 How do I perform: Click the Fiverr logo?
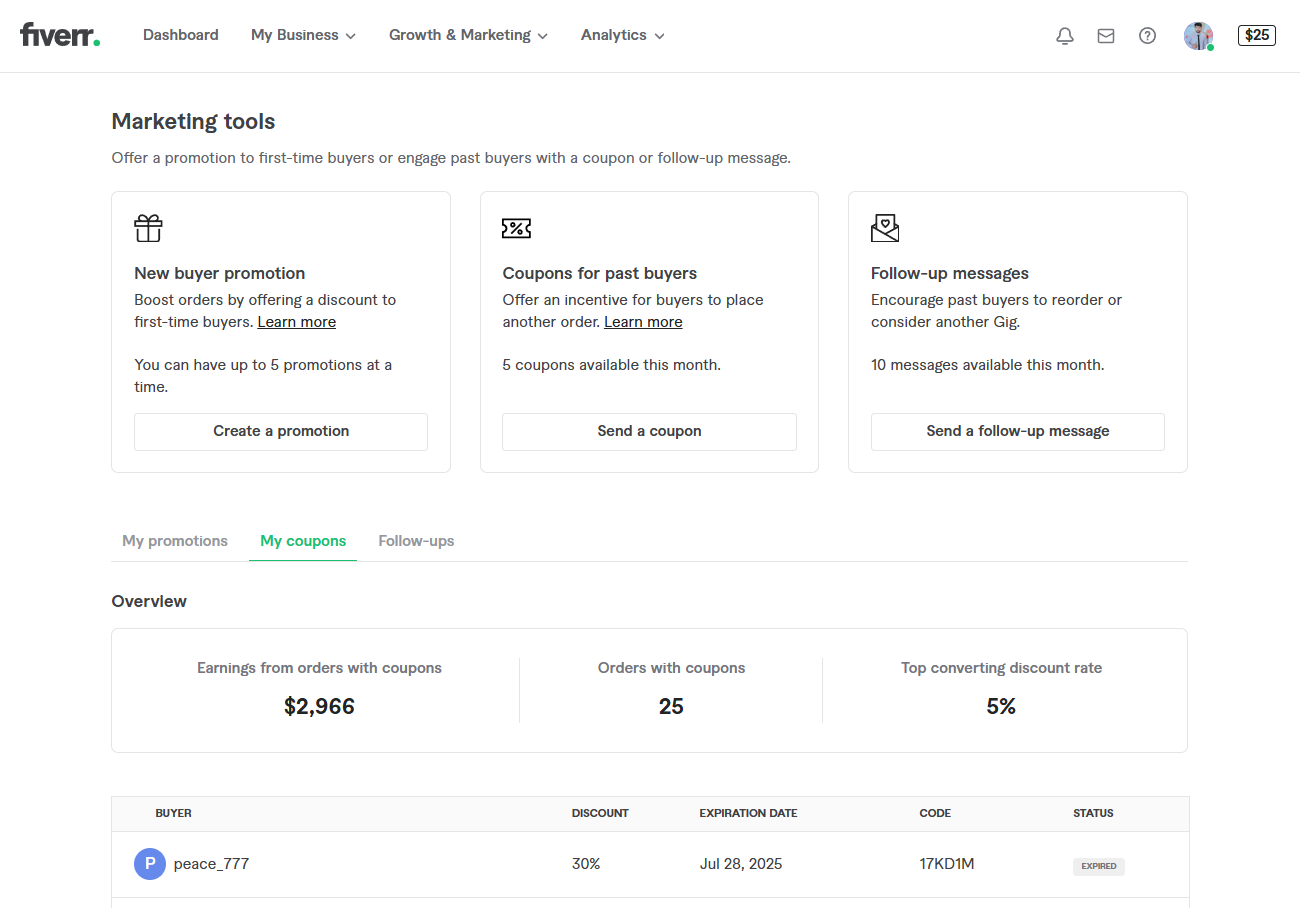(60, 35)
